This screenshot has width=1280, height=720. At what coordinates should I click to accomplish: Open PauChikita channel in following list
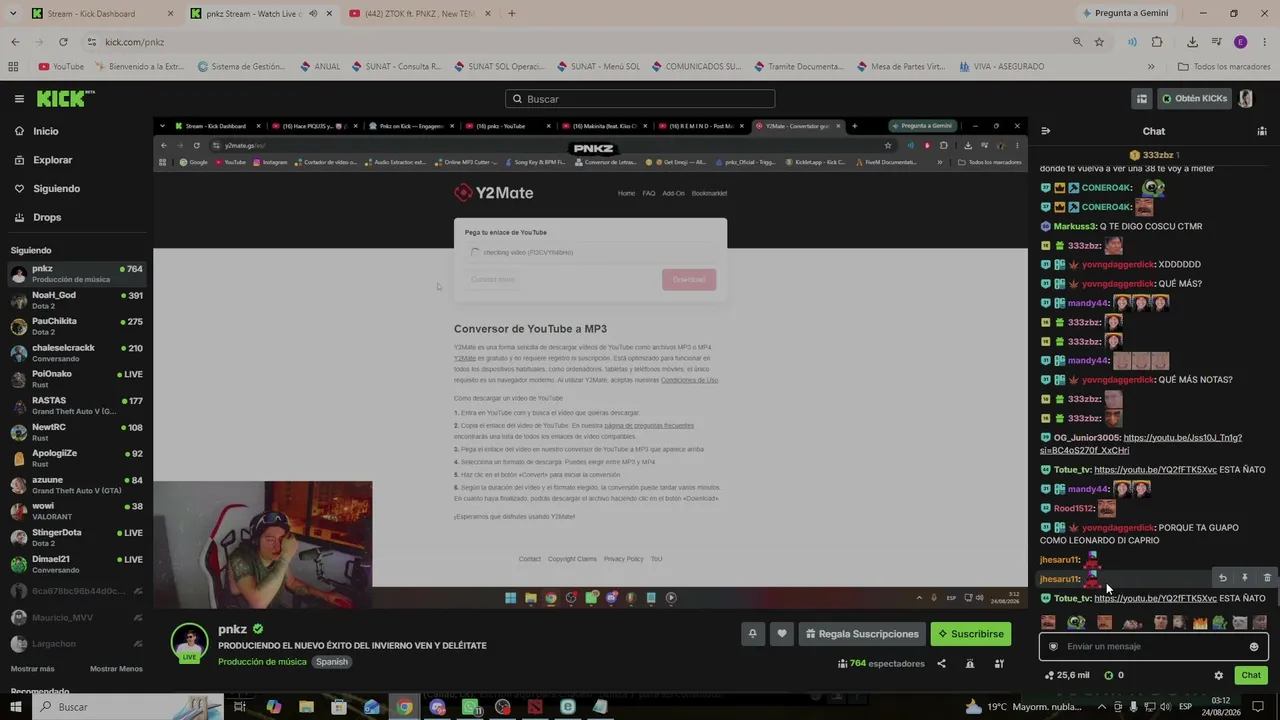click(x=76, y=326)
